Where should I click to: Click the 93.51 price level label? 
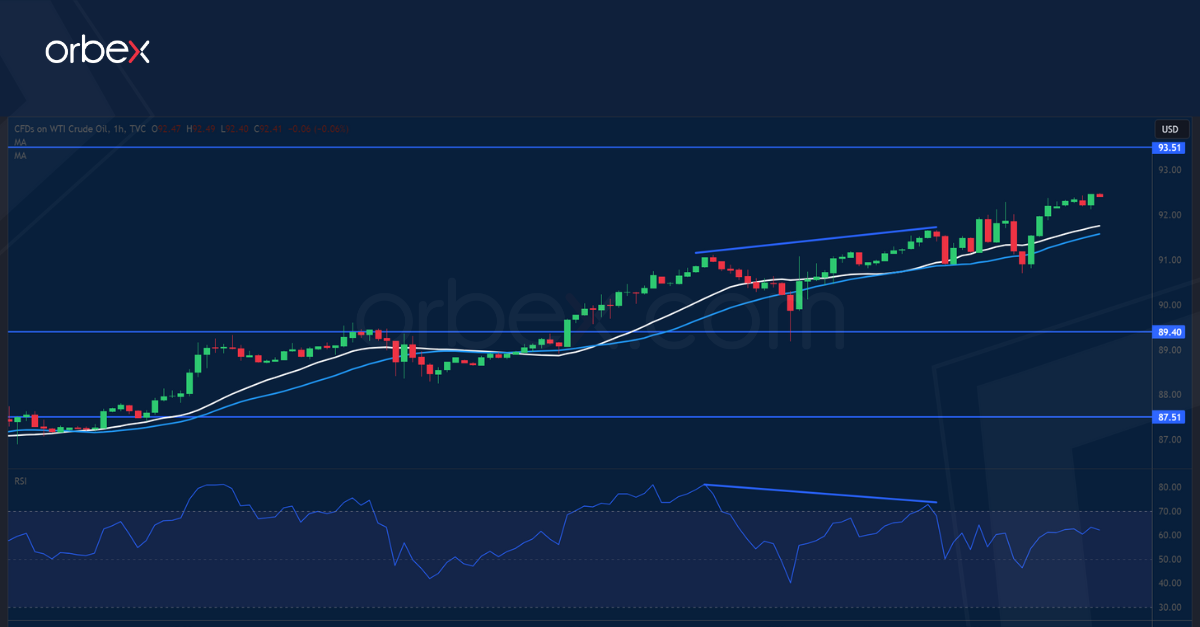point(1169,148)
